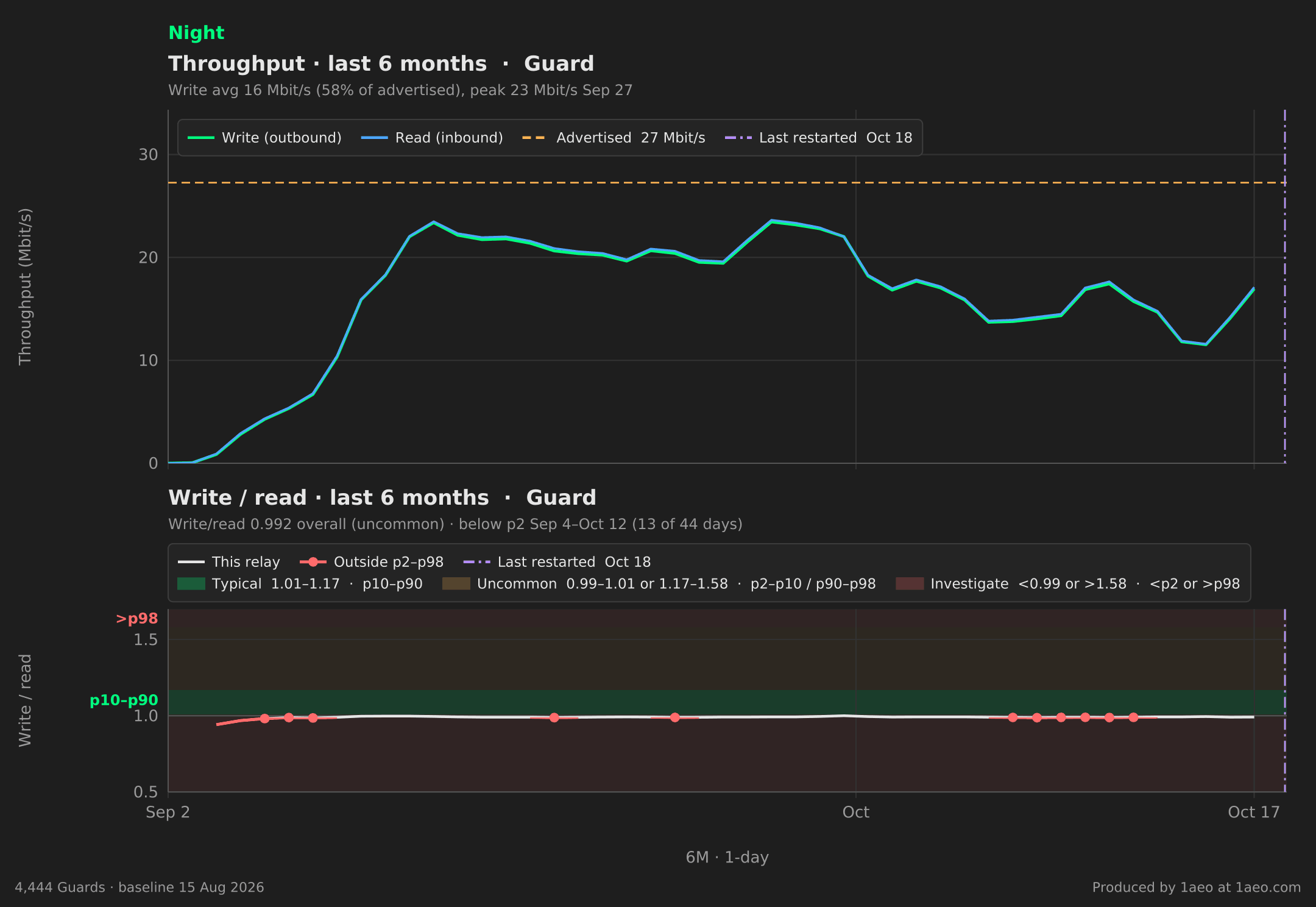
Task: Click Last restarted Oct 18 in throughput legend
Action: pos(818,138)
